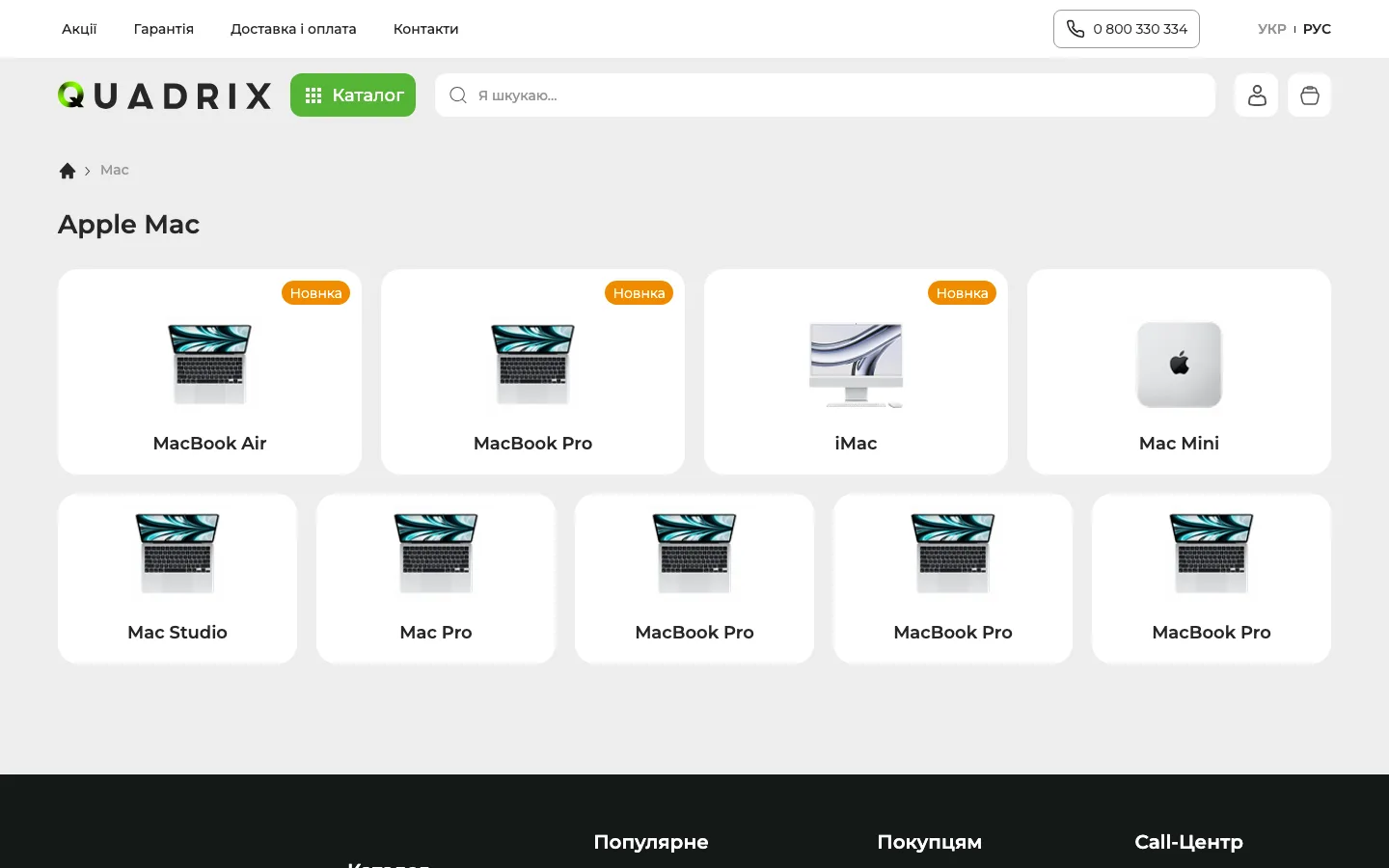Click the magnifier search icon
Screen dimensions: 1389x868
point(458,95)
